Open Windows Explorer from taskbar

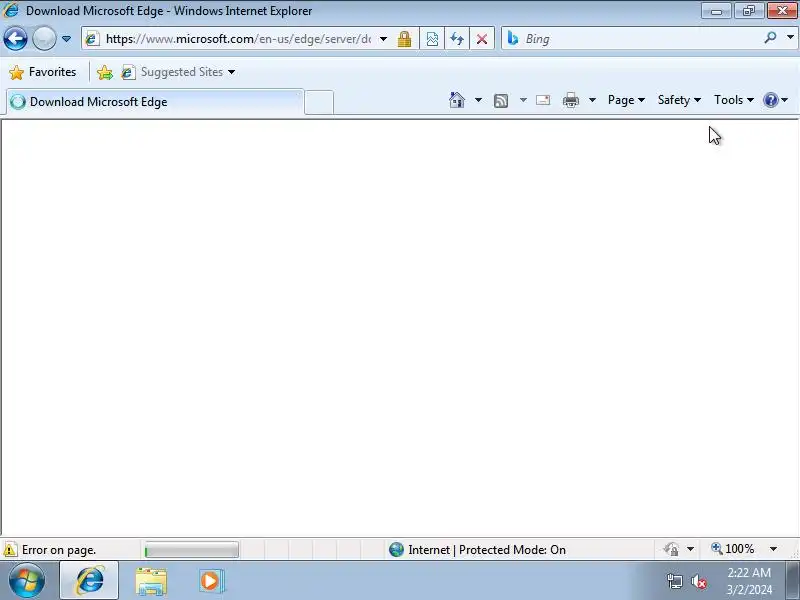click(x=151, y=581)
